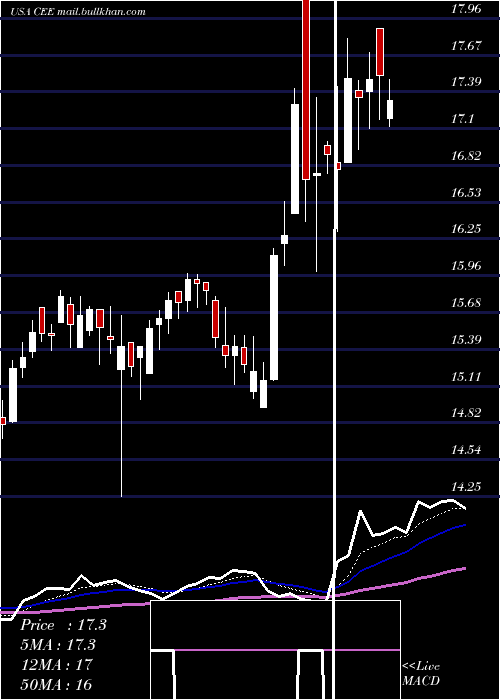The image size is (500, 700).
Task: Click the 17.96 price axis label
Action: [x=466, y=8]
